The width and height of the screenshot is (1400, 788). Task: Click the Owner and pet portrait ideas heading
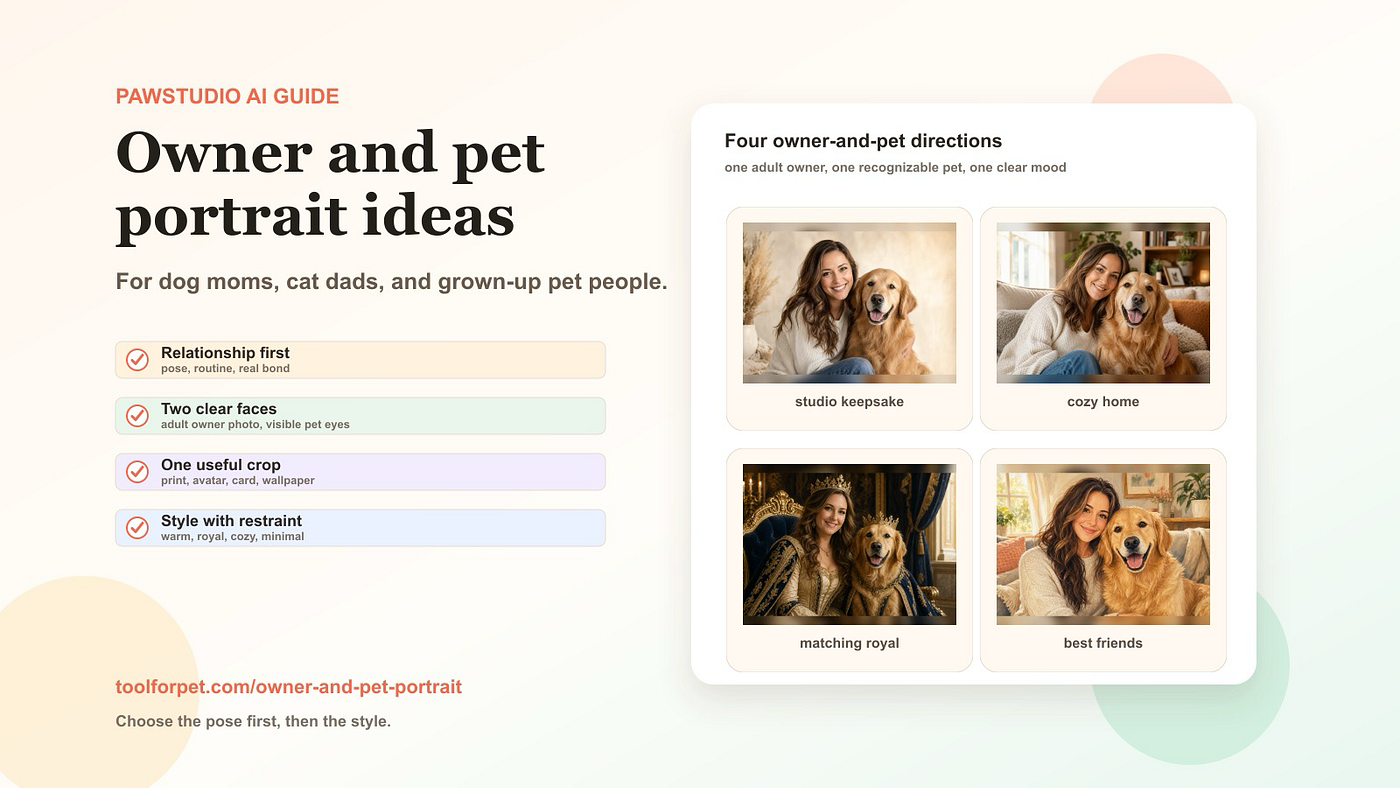coord(330,186)
